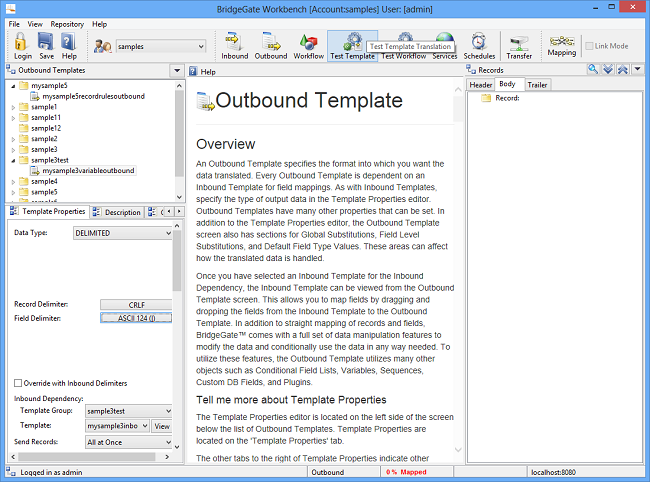Viewport: 650px width, 482px height.
Task: Select the Template Properties tab
Action: [48, 211]
